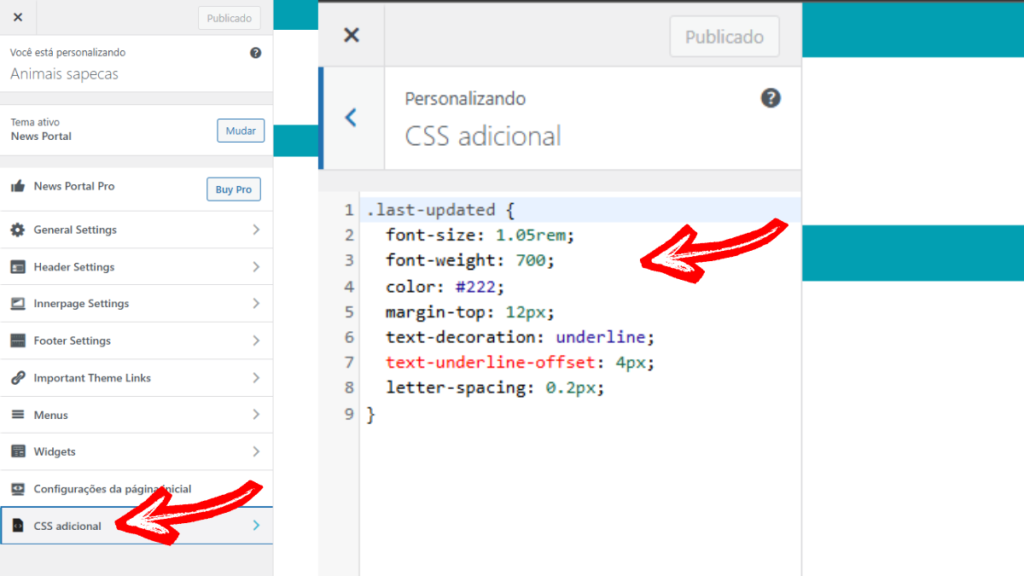Viewport: 1024px width, 576px height.
Task: Click the thumbs-up icon beside News Portal Pro
Action: [17, 188]
